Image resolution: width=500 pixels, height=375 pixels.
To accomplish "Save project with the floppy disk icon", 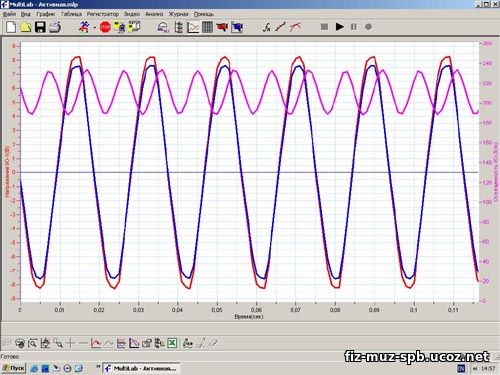I will [40, 27].
